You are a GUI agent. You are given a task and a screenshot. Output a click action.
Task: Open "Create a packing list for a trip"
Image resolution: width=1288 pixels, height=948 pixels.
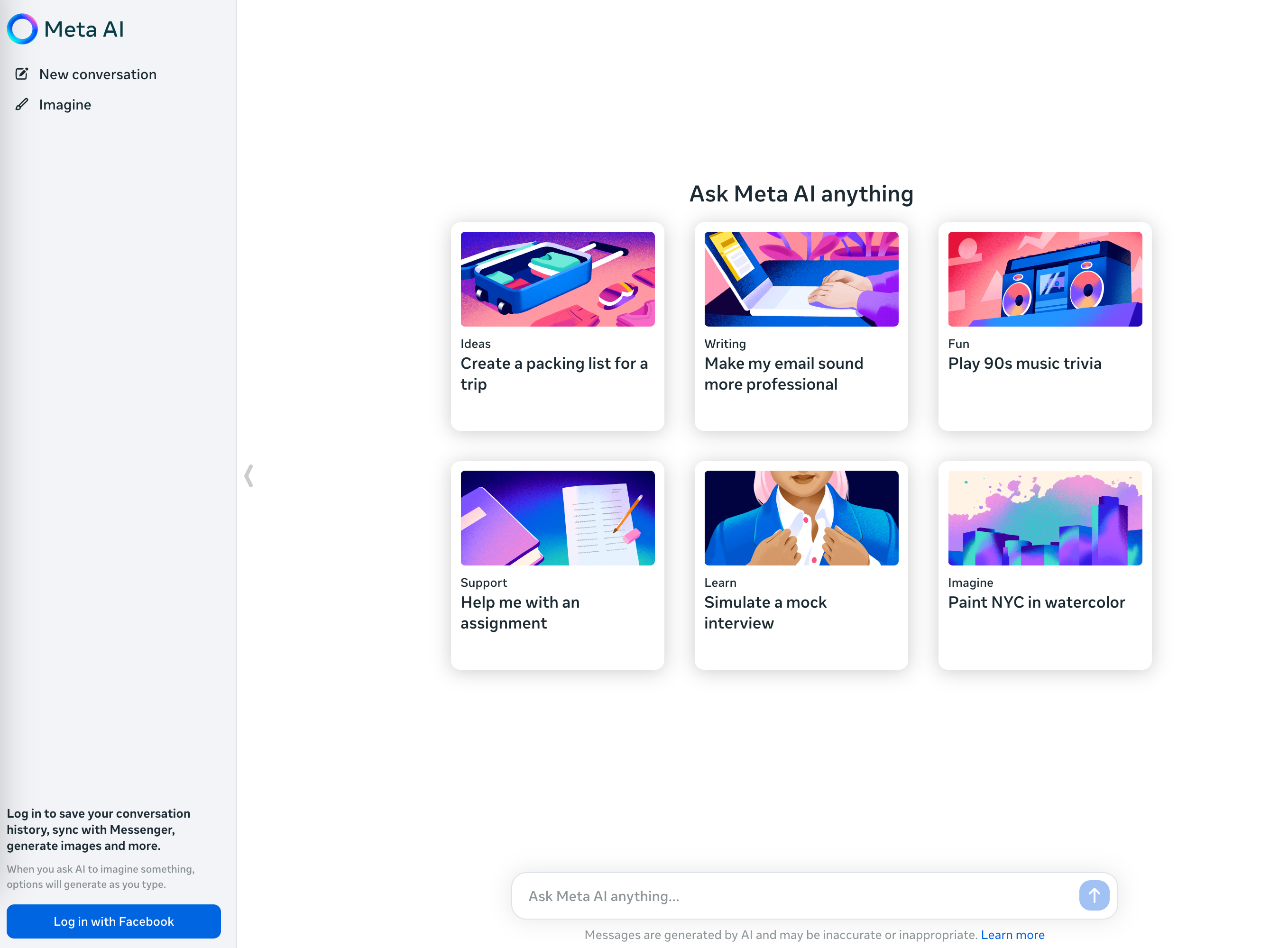[x=554, y=374]
